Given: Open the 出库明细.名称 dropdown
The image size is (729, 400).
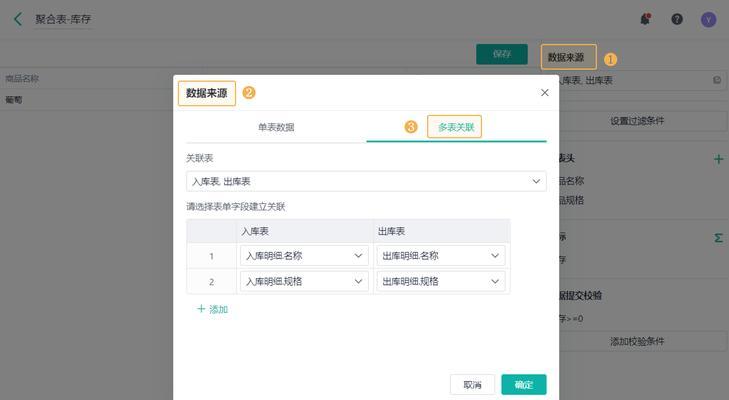Looking at the screenshot, I should pos(441,255).
